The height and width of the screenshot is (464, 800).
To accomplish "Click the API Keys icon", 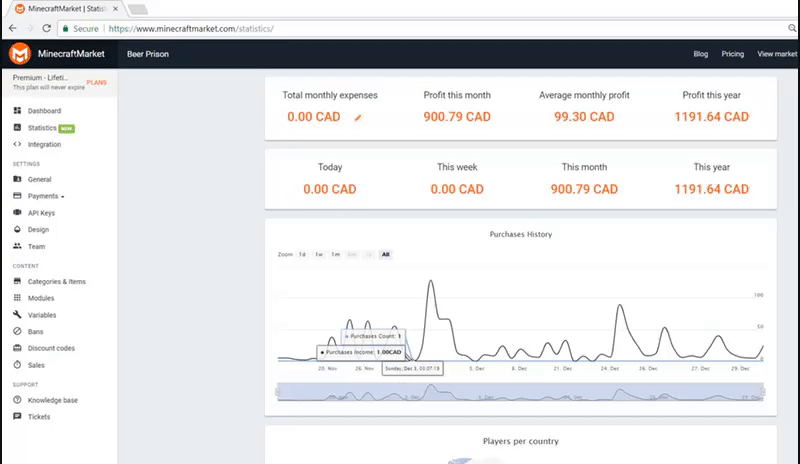I will pyautogui.click(x=17, y=212).
